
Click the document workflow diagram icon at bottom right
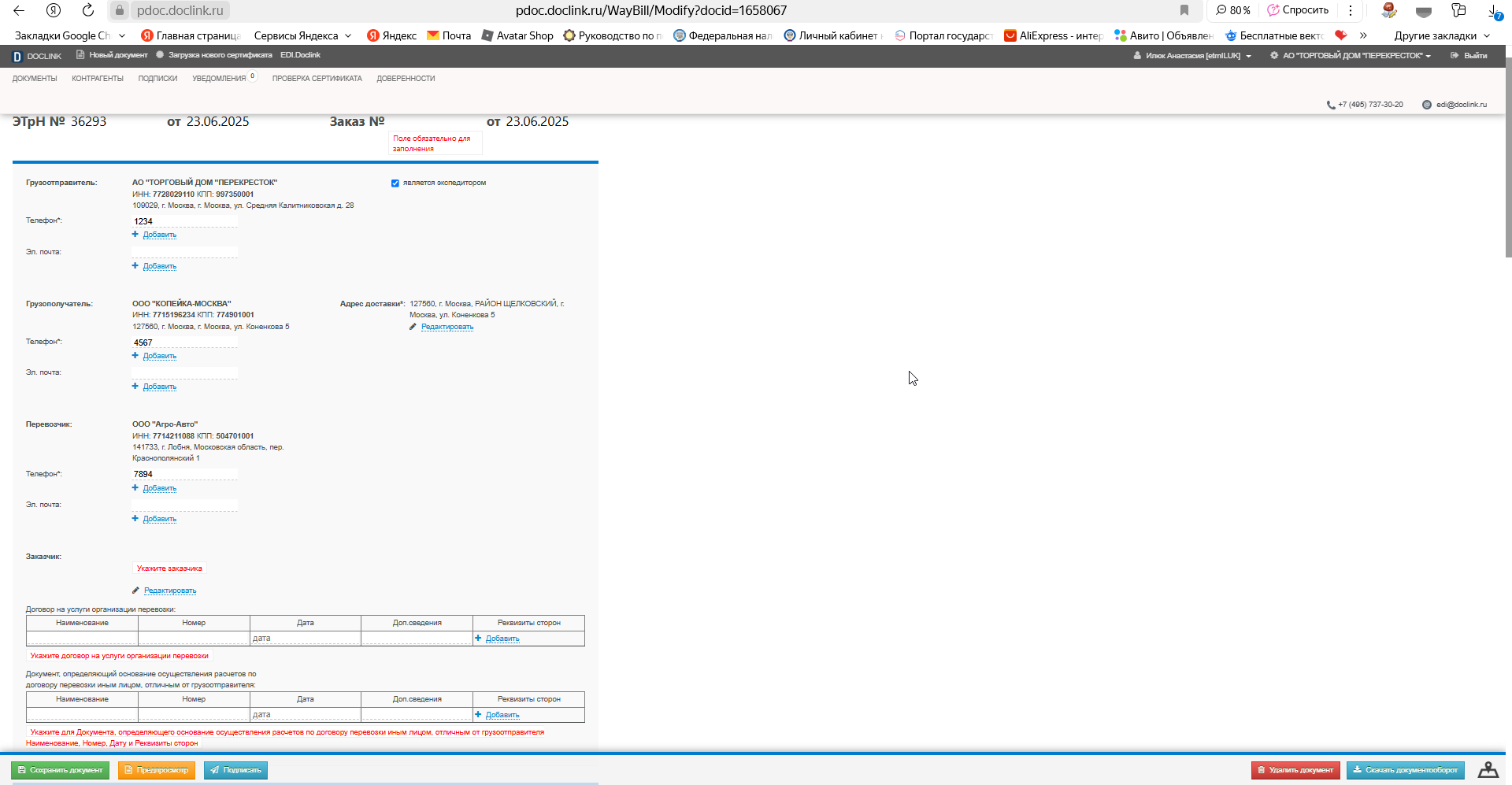pyautogui.click(x=1488, y=770)
